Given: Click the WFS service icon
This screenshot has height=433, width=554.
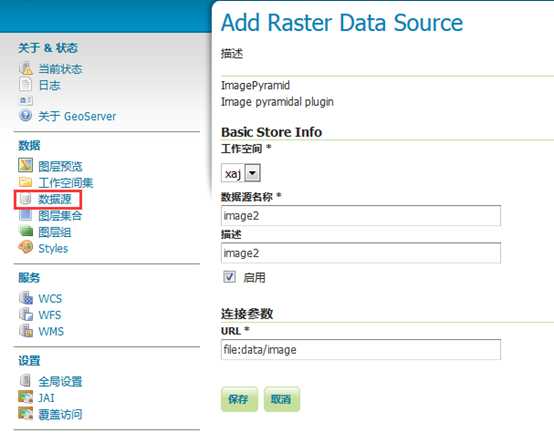Looking at the screenshot, I should pyautogui.click(x=26, y=314).
